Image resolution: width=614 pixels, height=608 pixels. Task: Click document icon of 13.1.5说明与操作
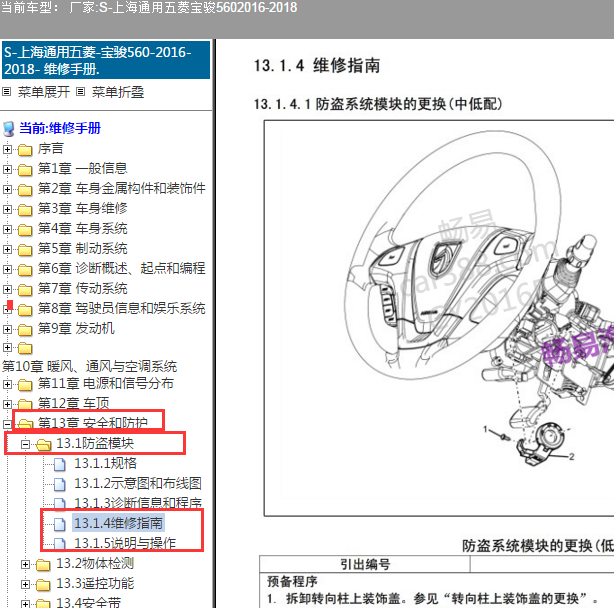click(60, 543)
